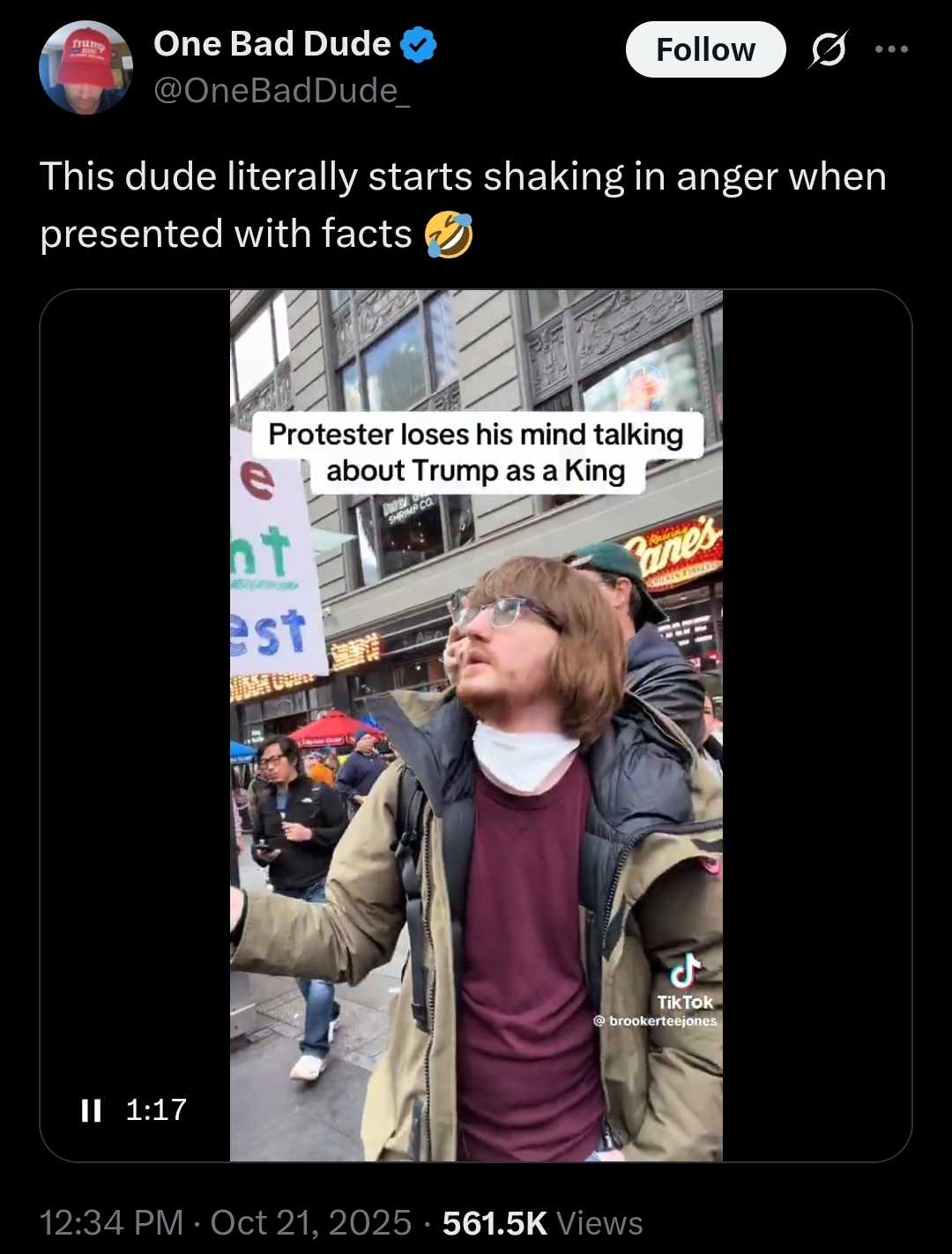Visit the @OneBadDude_ handle link
This screenshot has width=952, height=1254.
281,90
